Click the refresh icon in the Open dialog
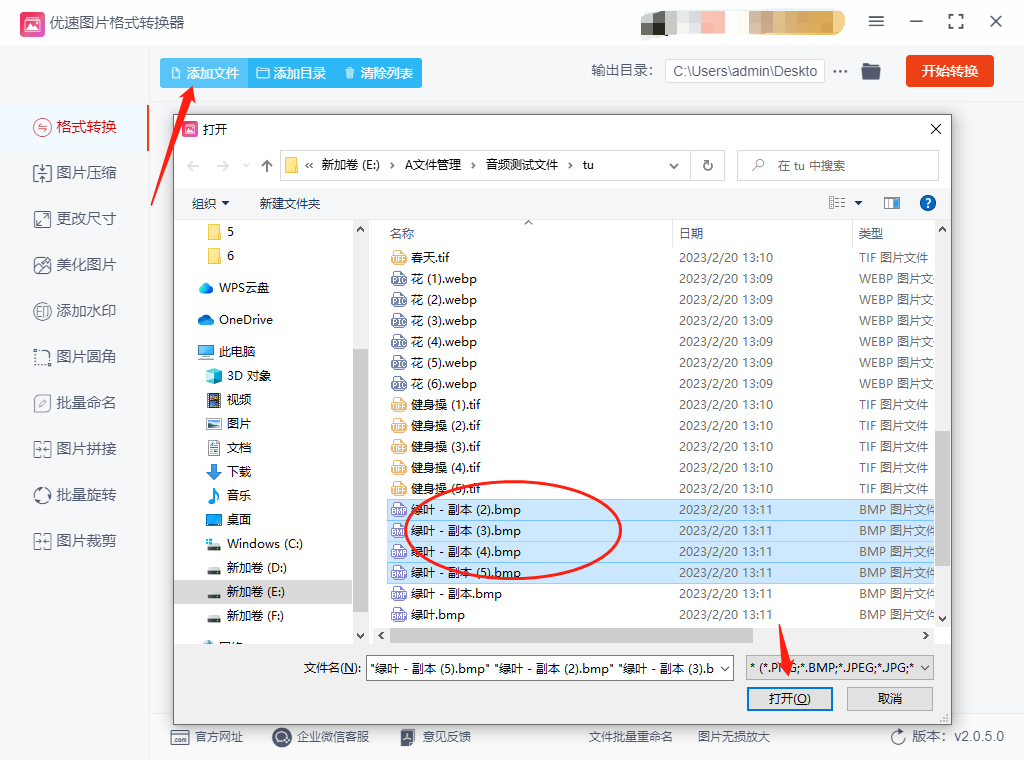Screen dimensions: 1024x760 tap(707, 165)
